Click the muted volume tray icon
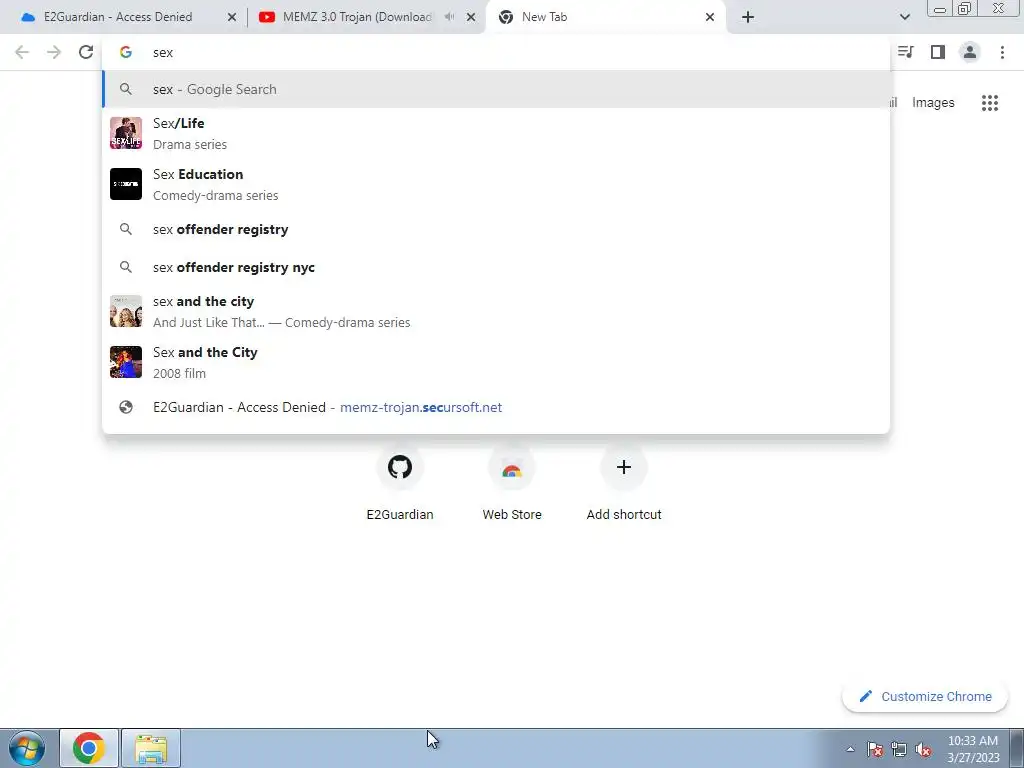 pyautogui.click(x=923, y=749)
